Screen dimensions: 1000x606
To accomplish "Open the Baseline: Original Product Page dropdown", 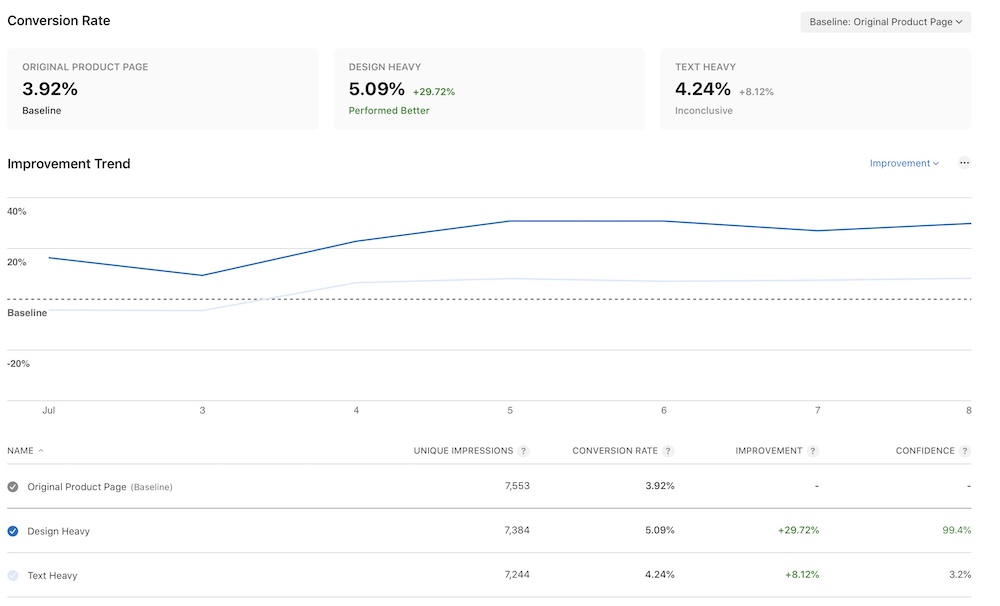I will 885,21.
